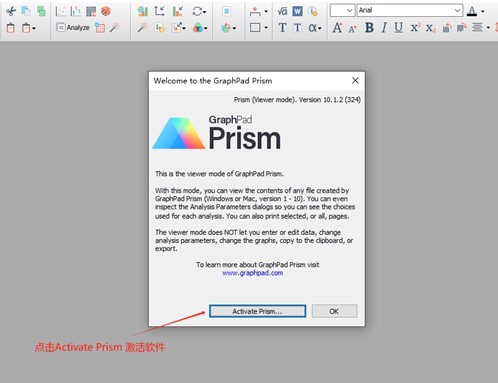
Task: Select the boxed T text tool
Action: click(298, 28)
